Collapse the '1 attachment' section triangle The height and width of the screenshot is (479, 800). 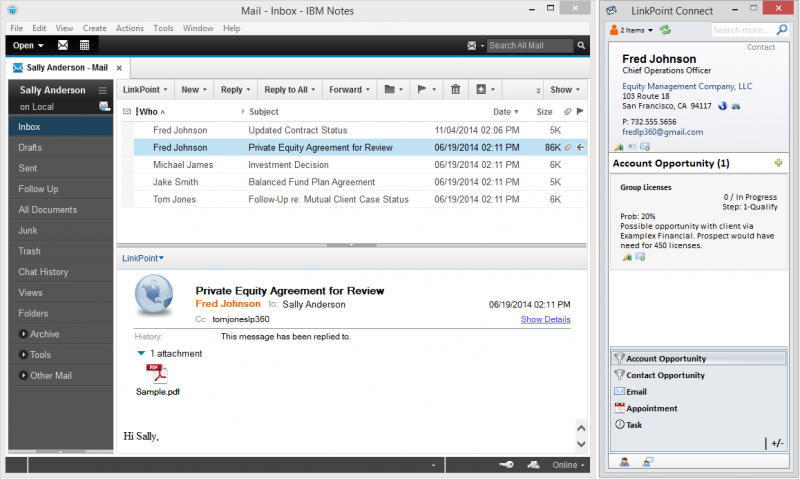tap(141, 354)
